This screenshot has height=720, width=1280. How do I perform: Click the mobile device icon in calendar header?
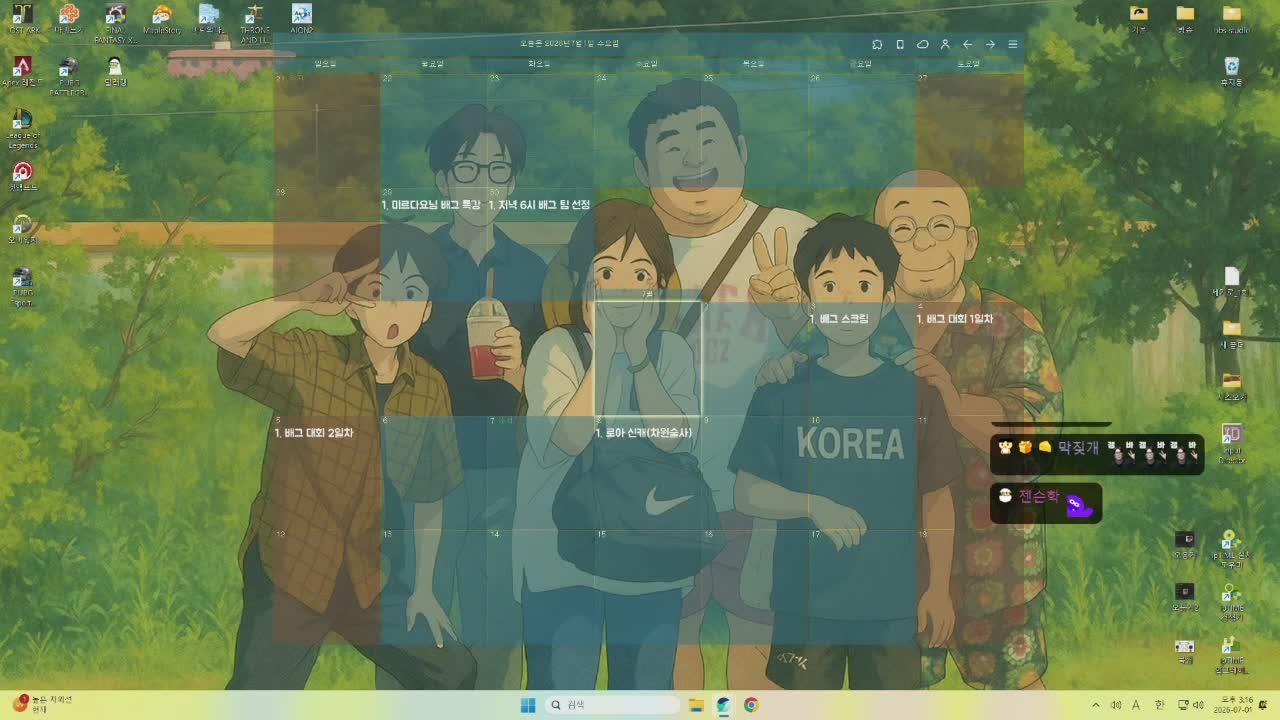click(900, 44)
